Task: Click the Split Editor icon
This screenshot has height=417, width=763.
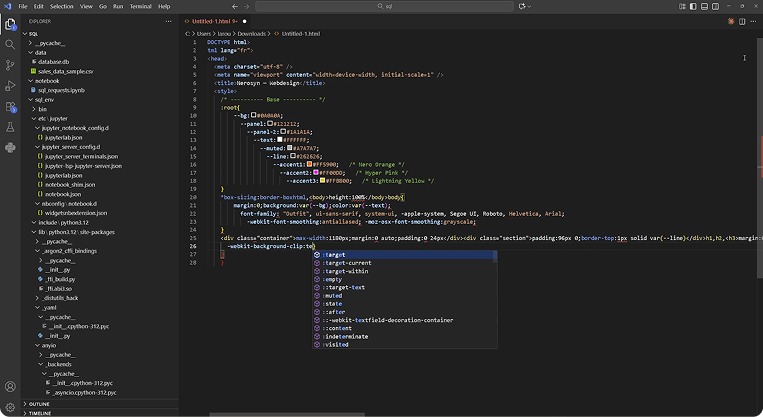Action: (742, 21)
